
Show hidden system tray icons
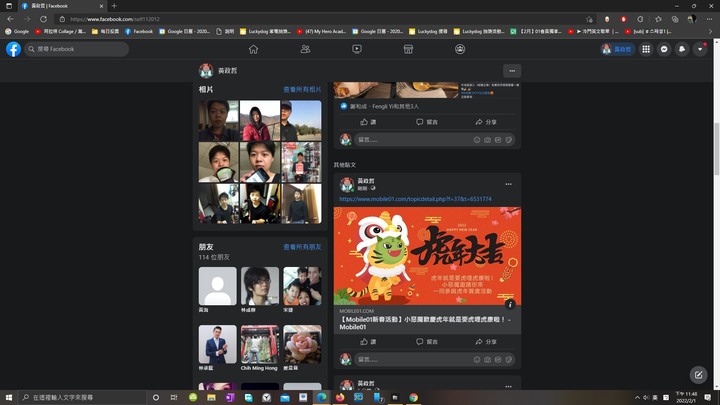[x=637, y=397]
